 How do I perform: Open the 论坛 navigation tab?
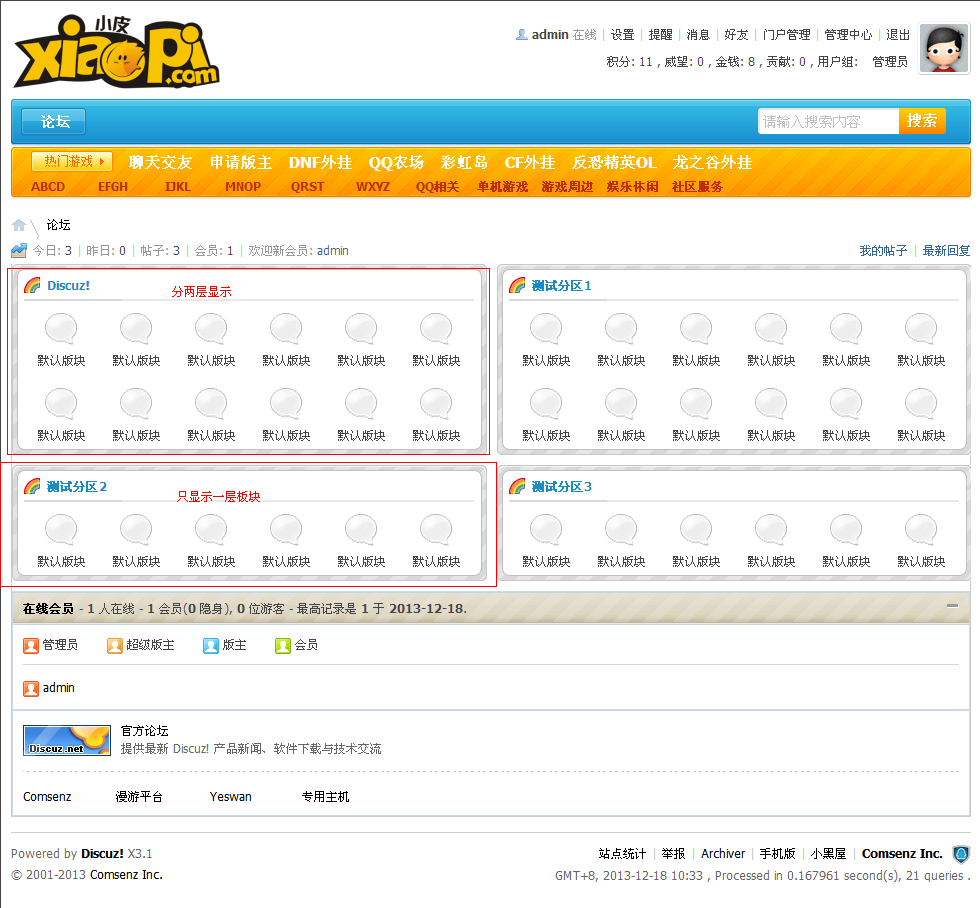[x=54, y=121]
